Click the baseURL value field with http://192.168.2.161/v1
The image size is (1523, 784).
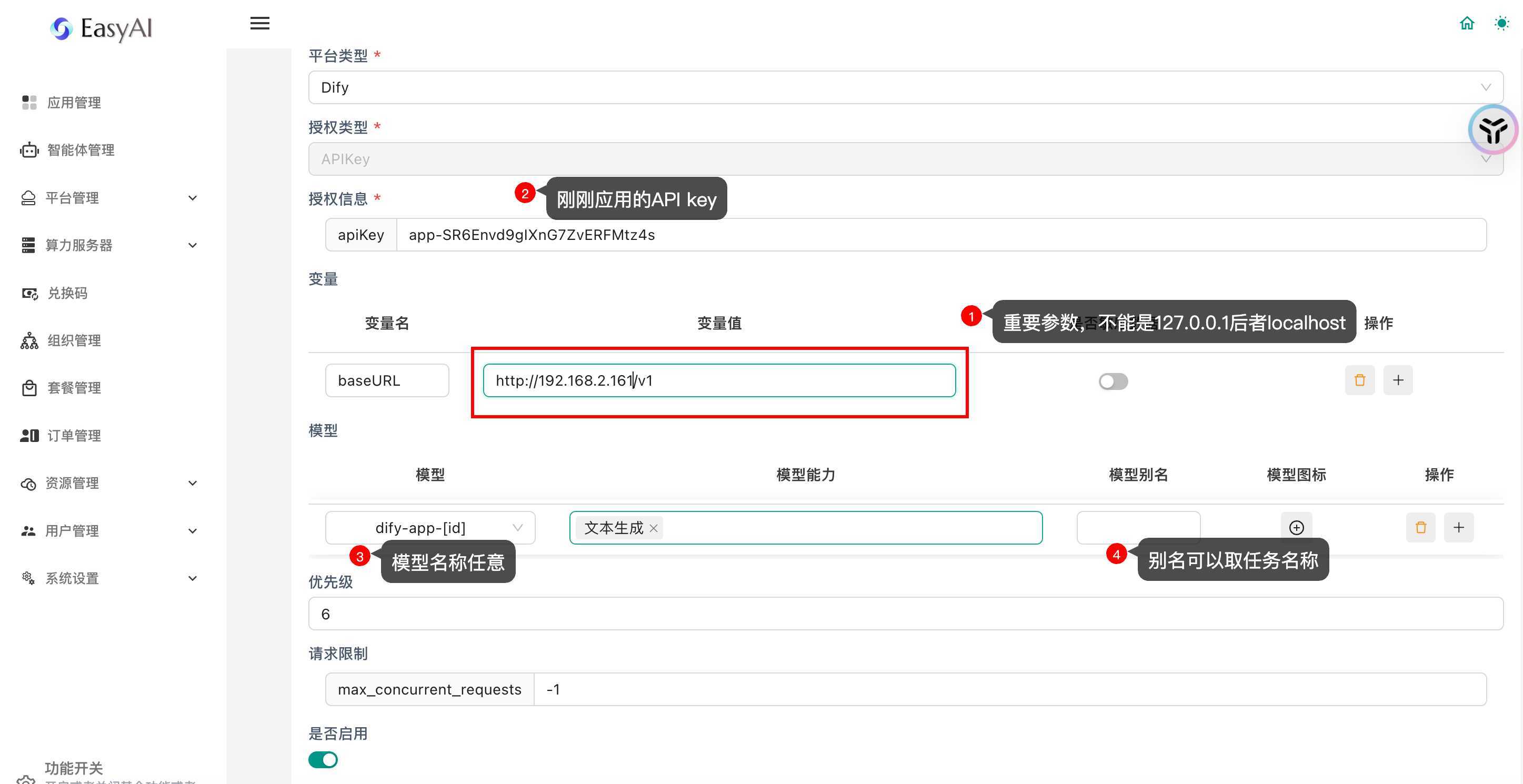tap(719, 380)
